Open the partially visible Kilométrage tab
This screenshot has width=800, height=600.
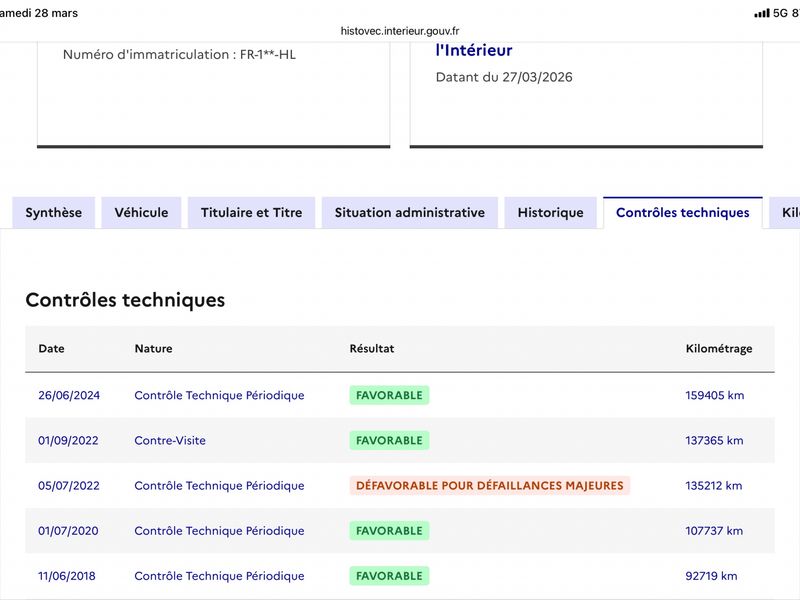(x=788, y=213)
